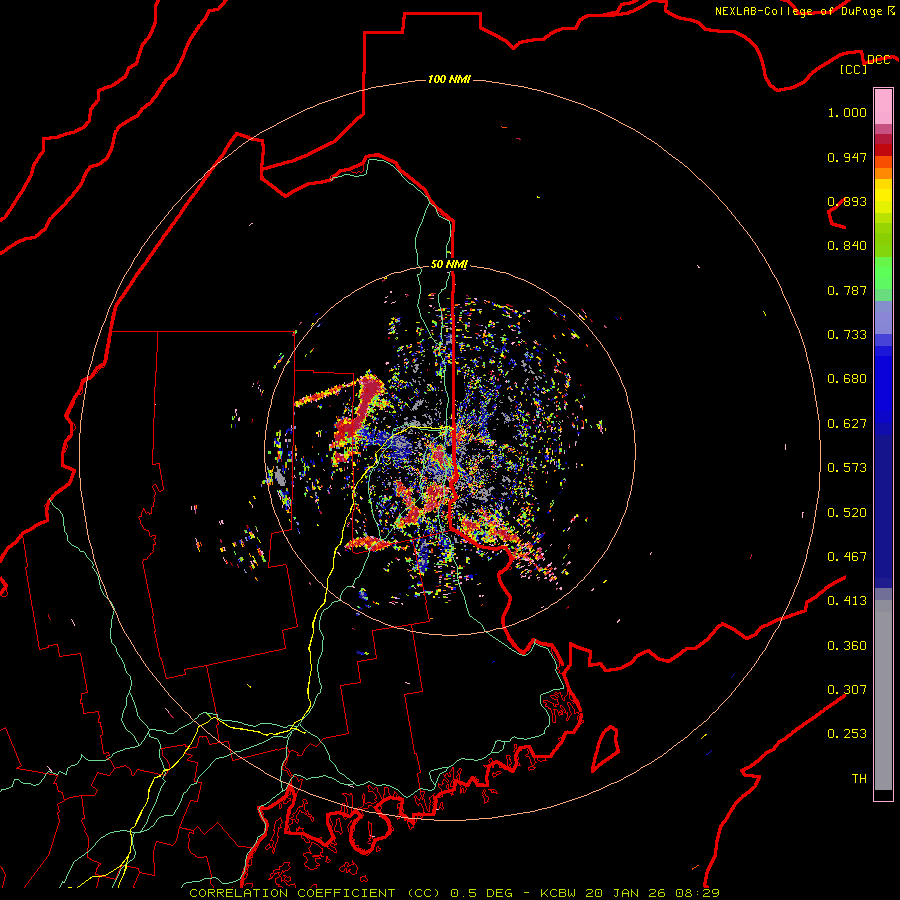The height and width of the screenshot is (900, 900).
Task: Pick the pink segment of the color bar
Action: coord(883,106)
